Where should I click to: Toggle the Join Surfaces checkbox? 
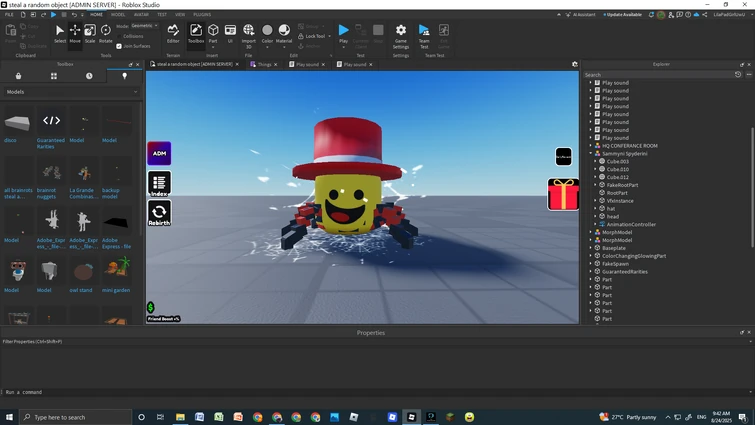pos(119,46)
